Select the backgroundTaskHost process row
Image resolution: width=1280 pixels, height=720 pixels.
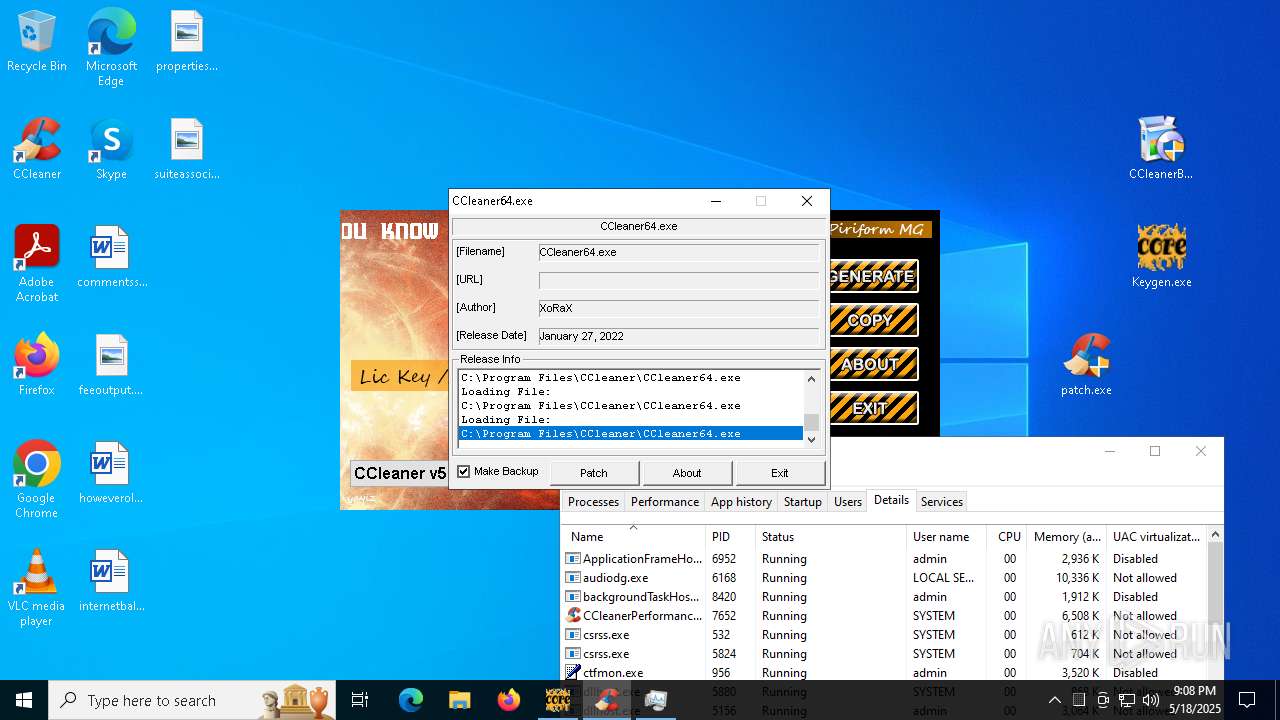(x=885, y=597)
